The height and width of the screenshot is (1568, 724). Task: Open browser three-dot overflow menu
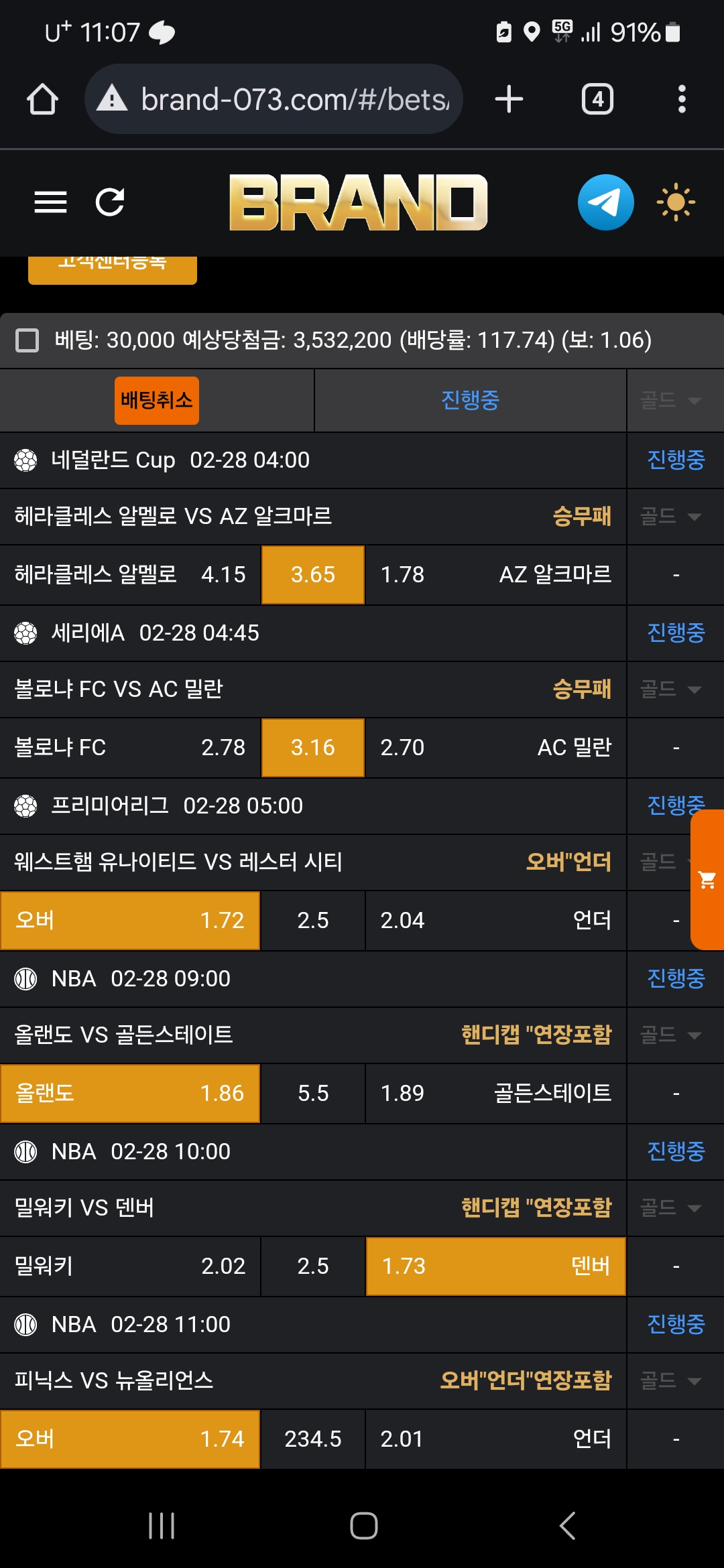coord(682,99)
